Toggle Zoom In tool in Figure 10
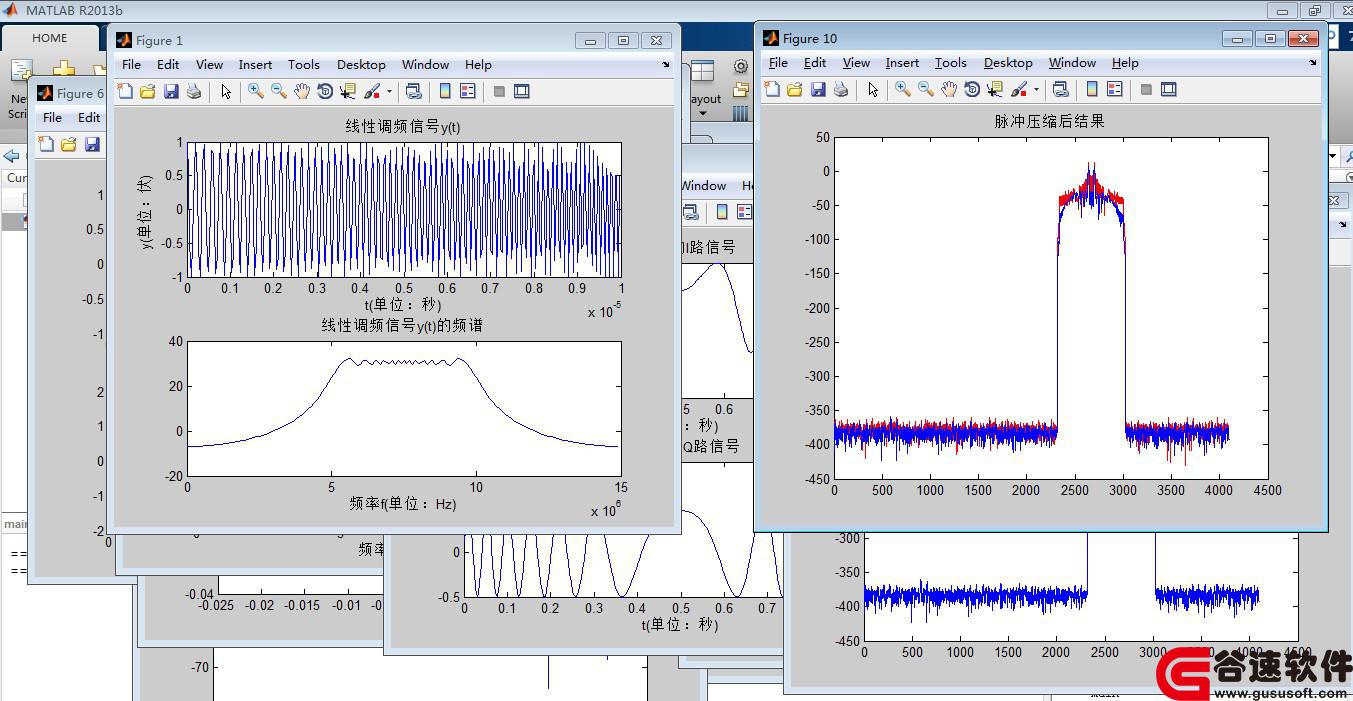Screen dimensions: 1353x701 click(903, 89)
